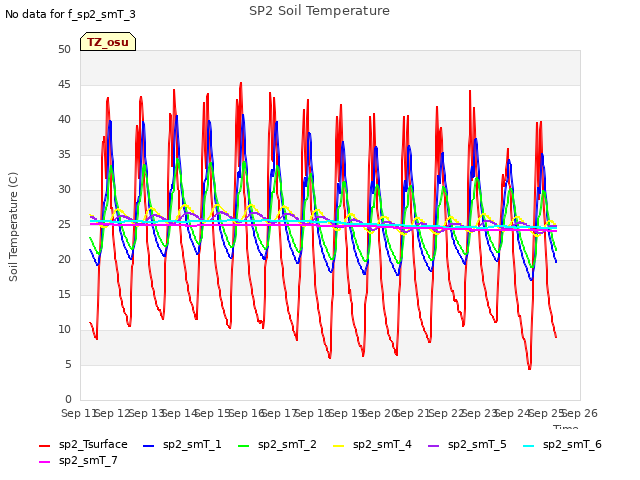The width and height of the screenshot is (640, 480).
Task: Click the Sep 26 x-axis date label
Action: click(580, 413)
